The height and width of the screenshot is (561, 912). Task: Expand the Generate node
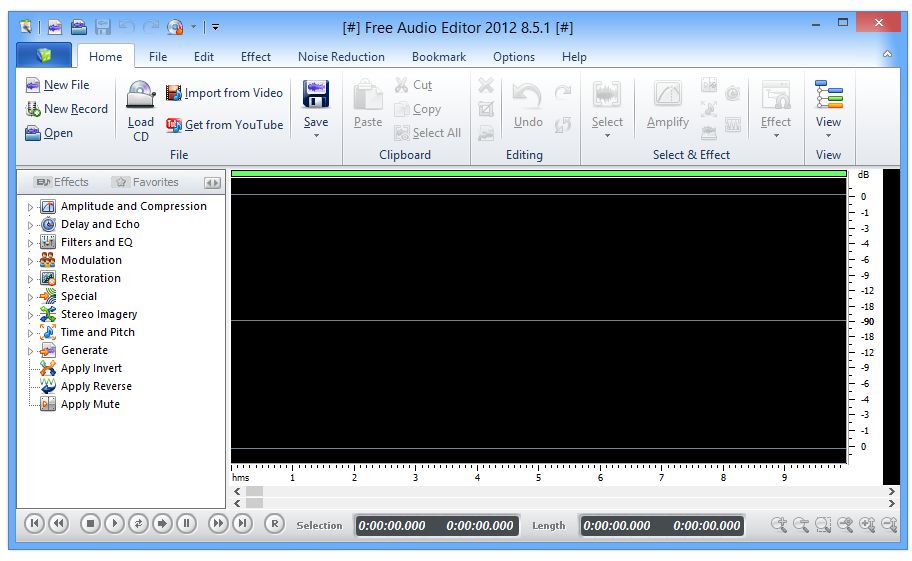coord(30,351)
